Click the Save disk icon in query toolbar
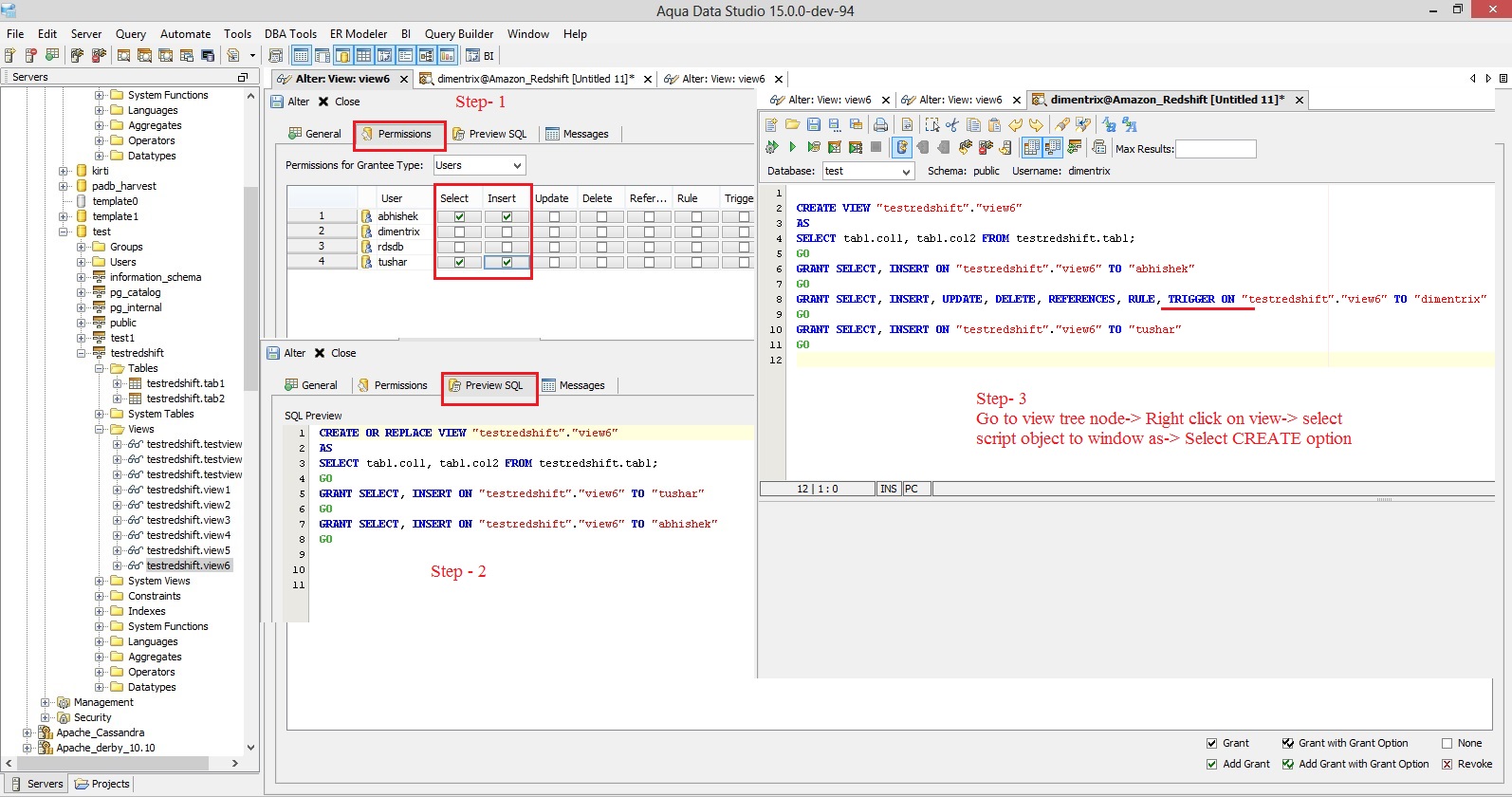Viewport: 1512px width, 797px height. [x=814, y=124]
